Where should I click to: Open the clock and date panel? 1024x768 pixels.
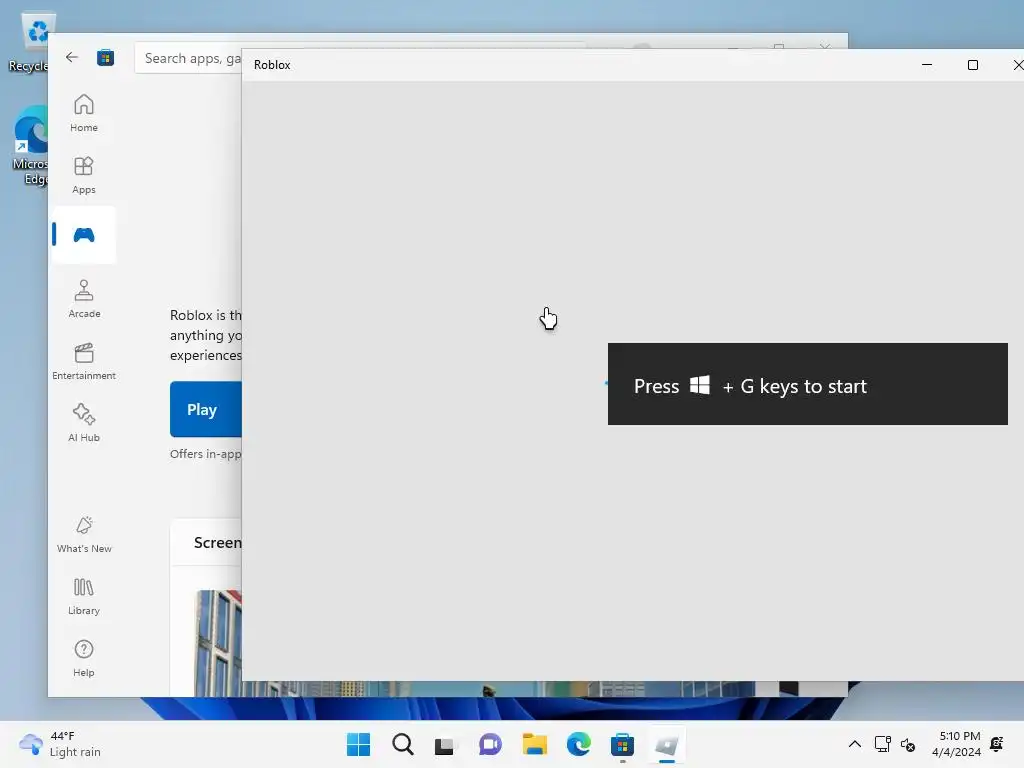957,744
